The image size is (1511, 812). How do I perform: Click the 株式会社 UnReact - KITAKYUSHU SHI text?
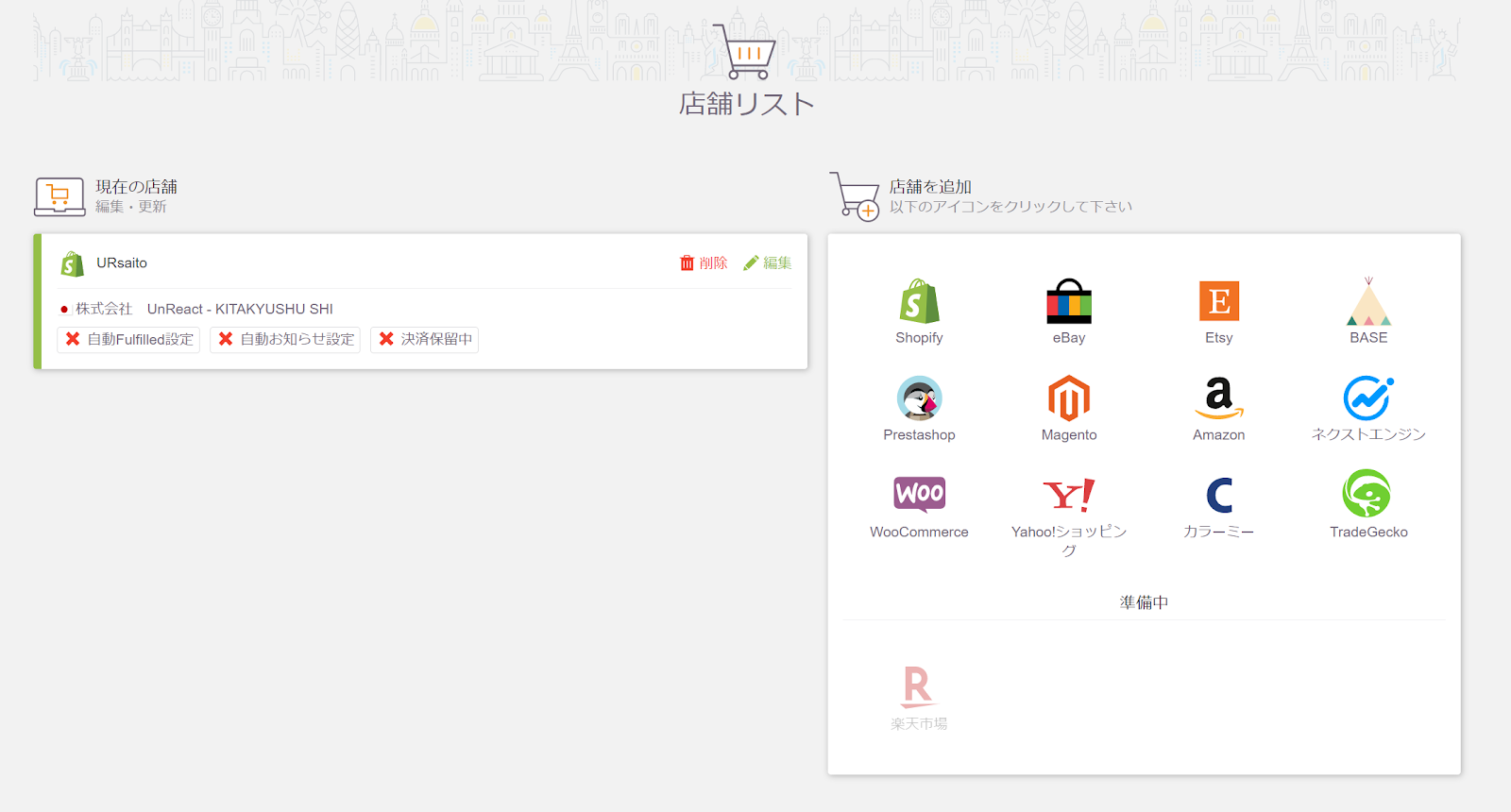tap(204, 309)
